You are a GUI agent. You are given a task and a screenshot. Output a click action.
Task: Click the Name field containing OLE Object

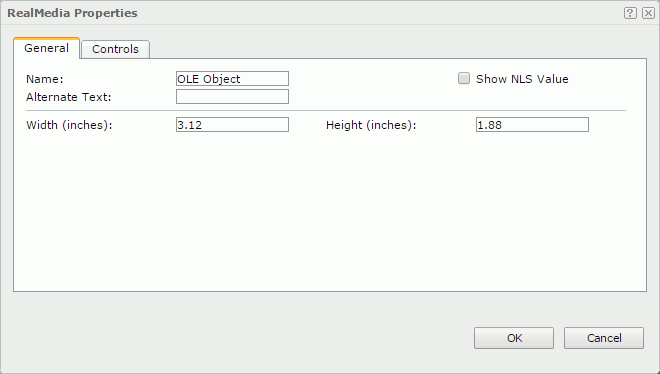(232, 79)
